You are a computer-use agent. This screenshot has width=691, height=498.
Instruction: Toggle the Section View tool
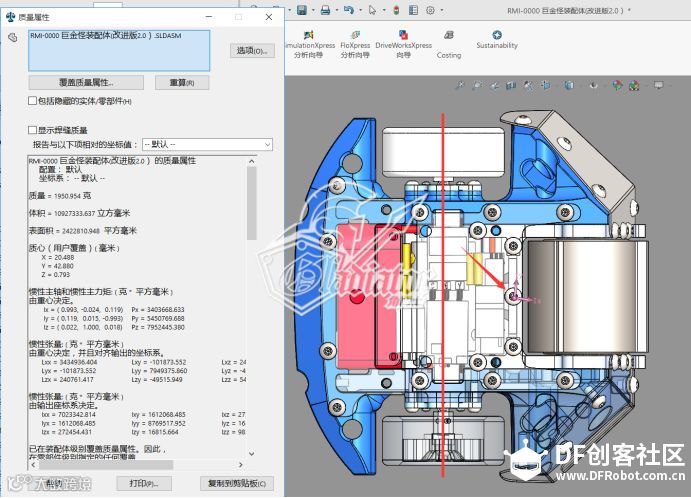(511, 85)
